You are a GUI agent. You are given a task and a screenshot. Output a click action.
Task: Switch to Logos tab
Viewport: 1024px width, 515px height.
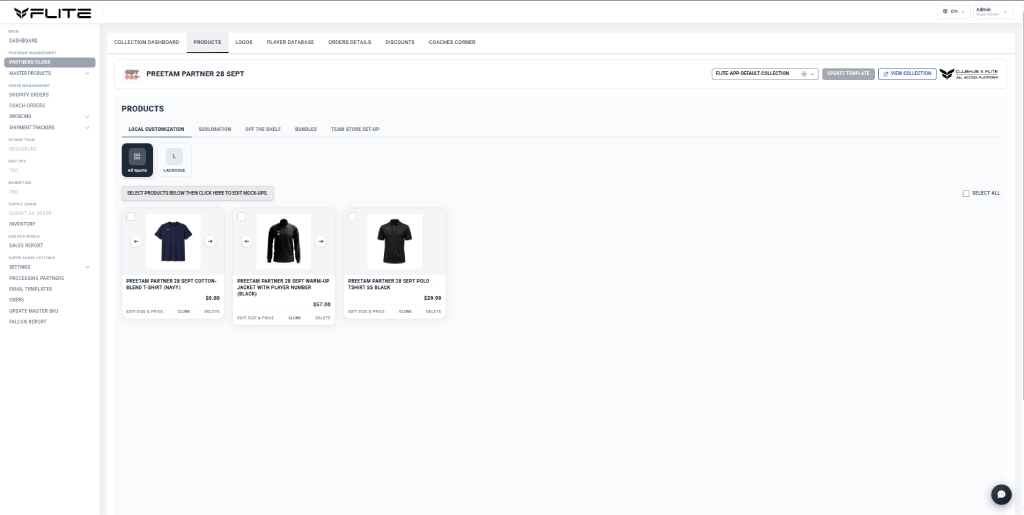(x=244, y=42)
